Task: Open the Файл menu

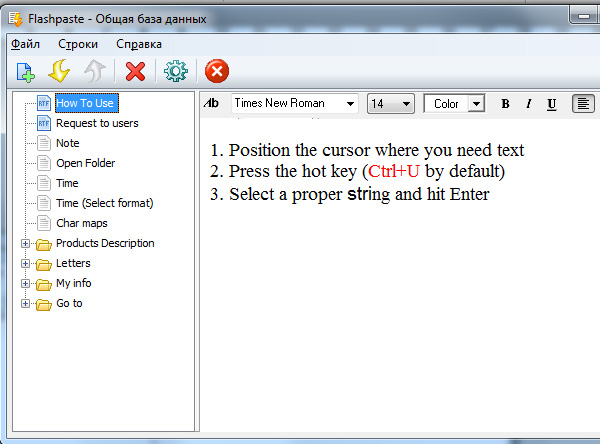Action: [x=25, y=44]
